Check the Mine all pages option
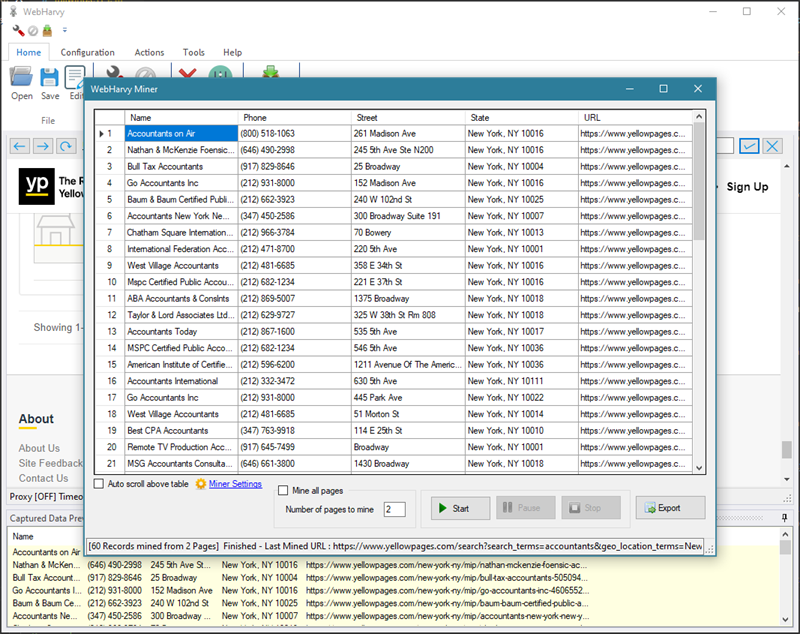 (283, 490)
